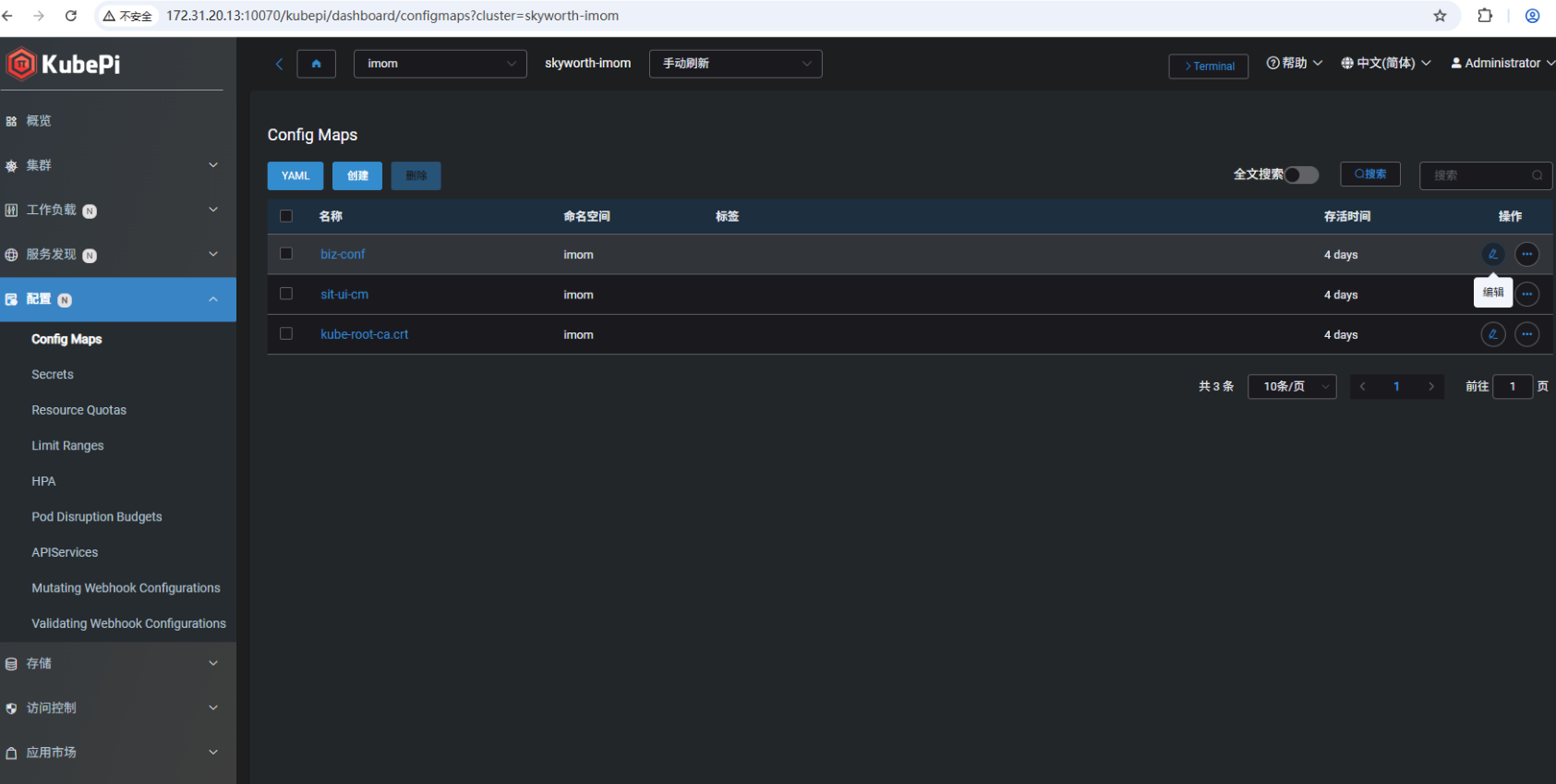Open more actions for sit-ui-cm row
Screen dimensions: 1556x784
[1527, 295]
